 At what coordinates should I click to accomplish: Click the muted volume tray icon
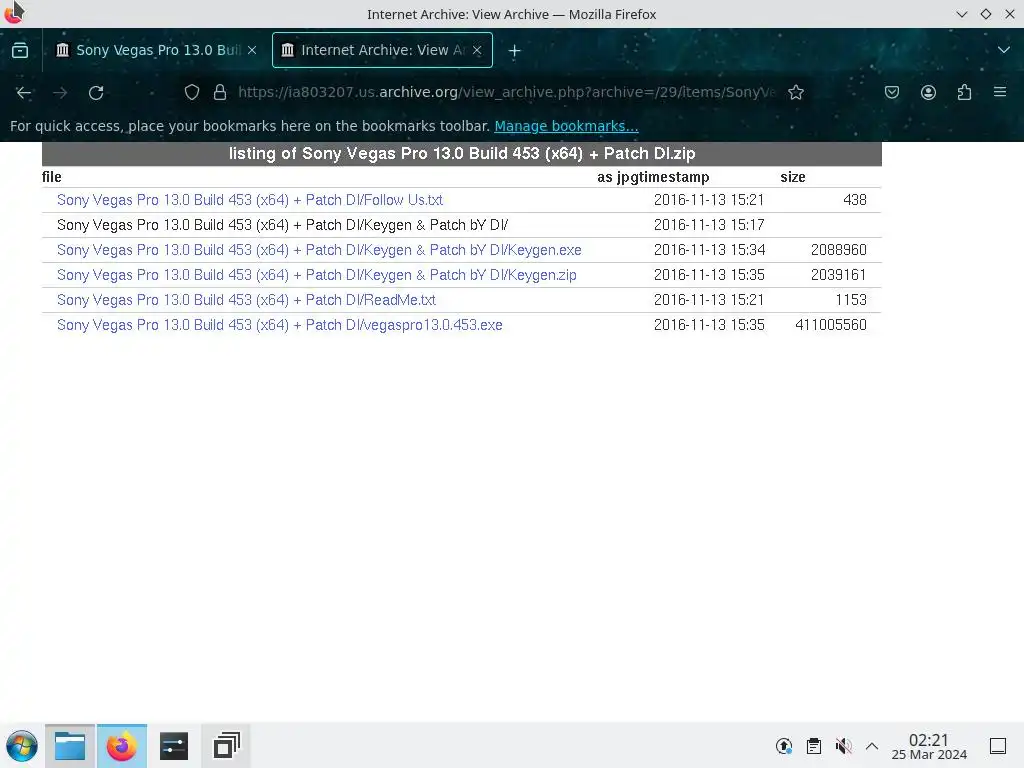tap(843, 746)
